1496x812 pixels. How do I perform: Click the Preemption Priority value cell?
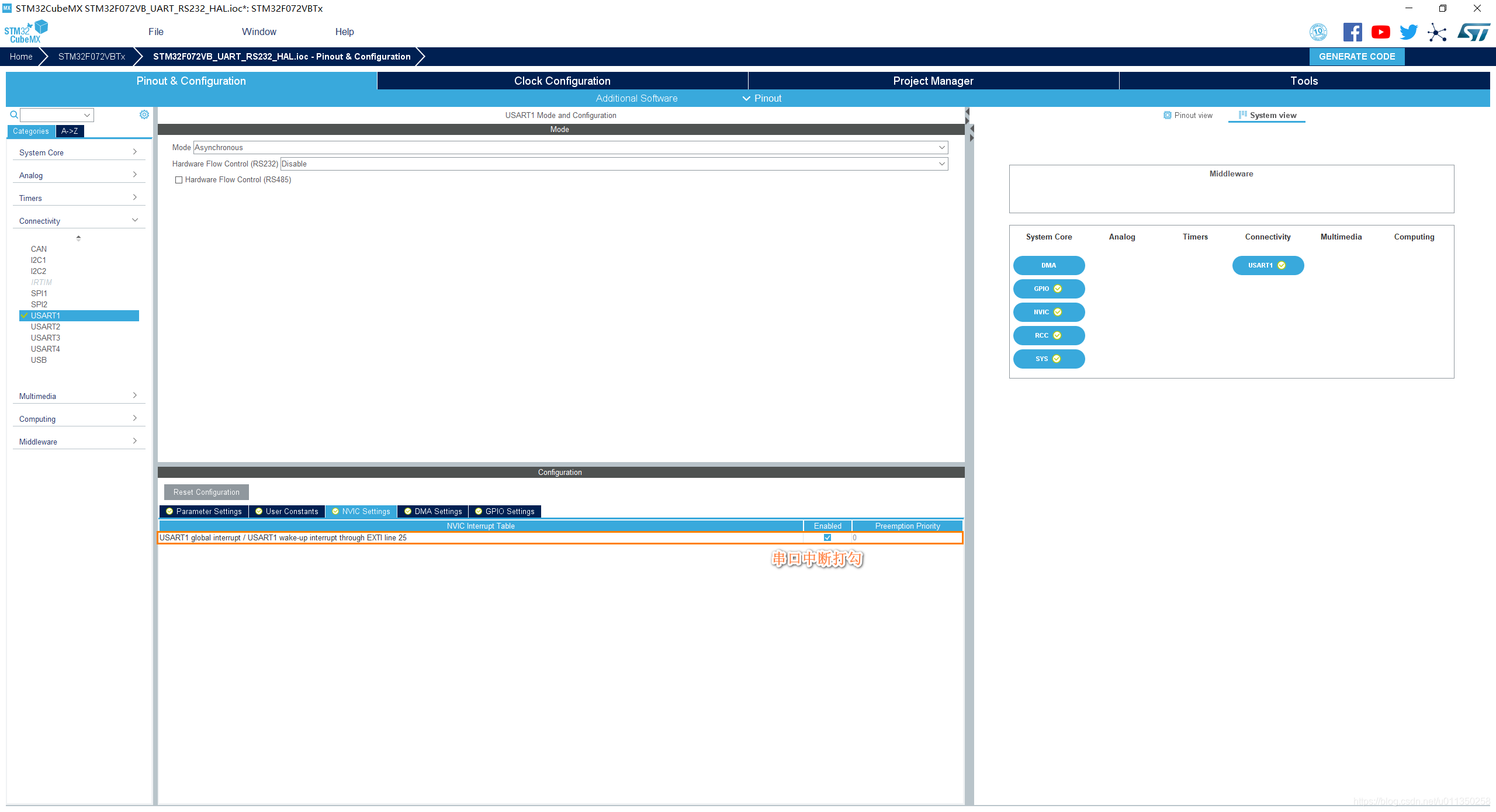pyautogui.click(x=907, y=537)
